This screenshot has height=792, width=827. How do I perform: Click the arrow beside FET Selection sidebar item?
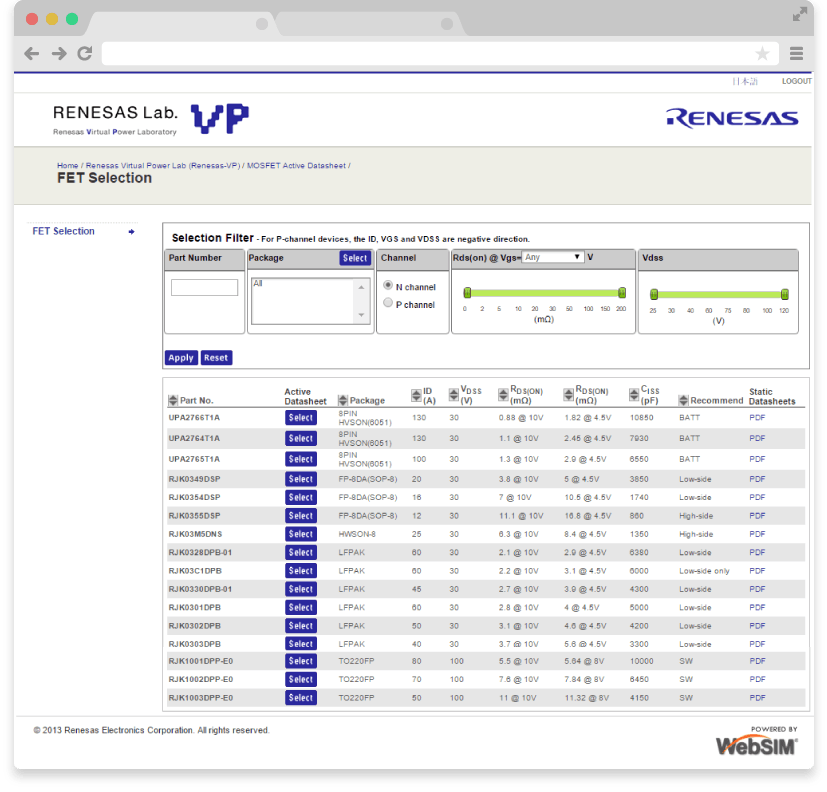131,231
